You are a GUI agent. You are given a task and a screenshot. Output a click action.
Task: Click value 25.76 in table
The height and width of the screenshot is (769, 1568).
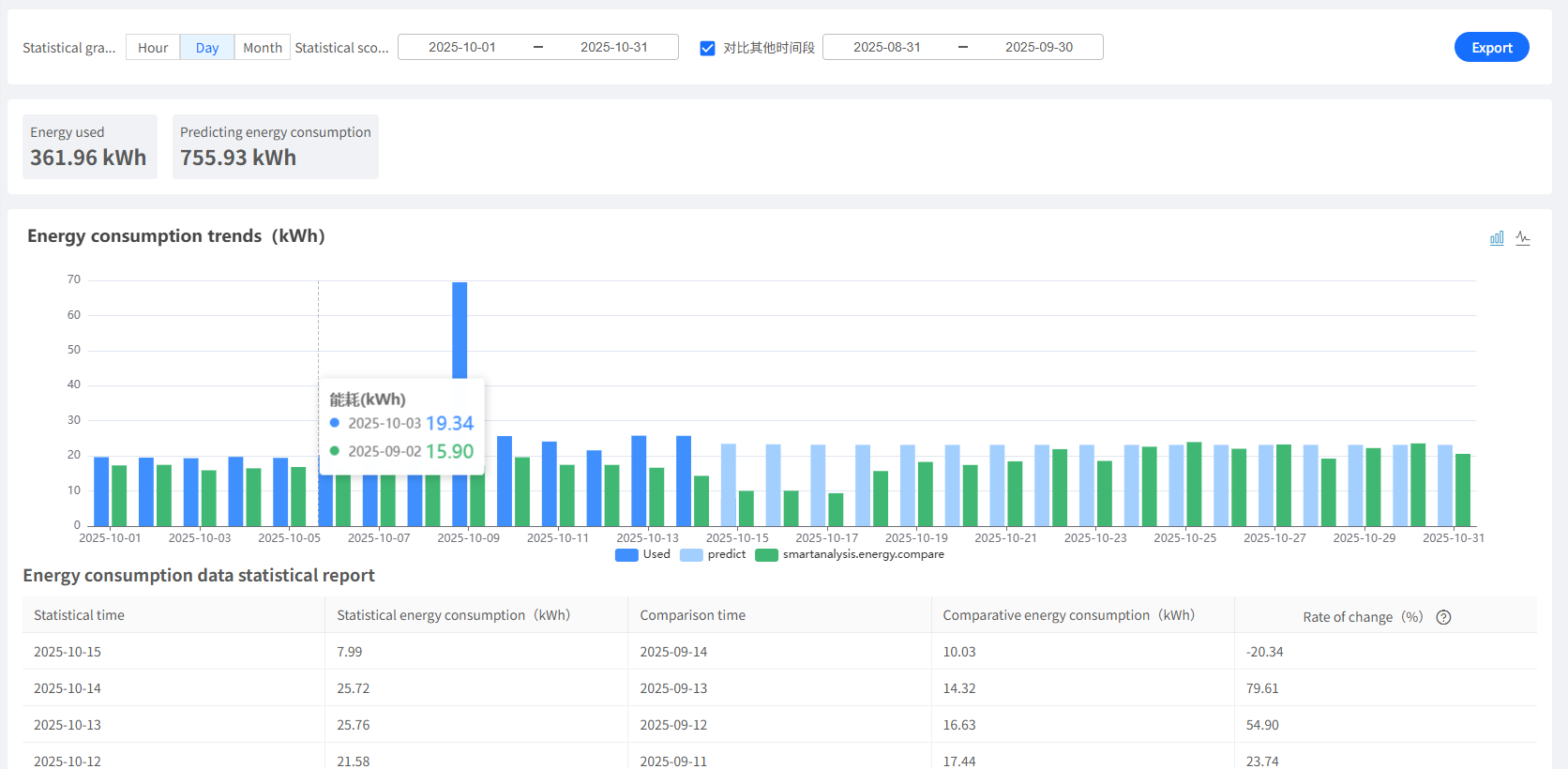pyautogui.click(x=354, y=725)
